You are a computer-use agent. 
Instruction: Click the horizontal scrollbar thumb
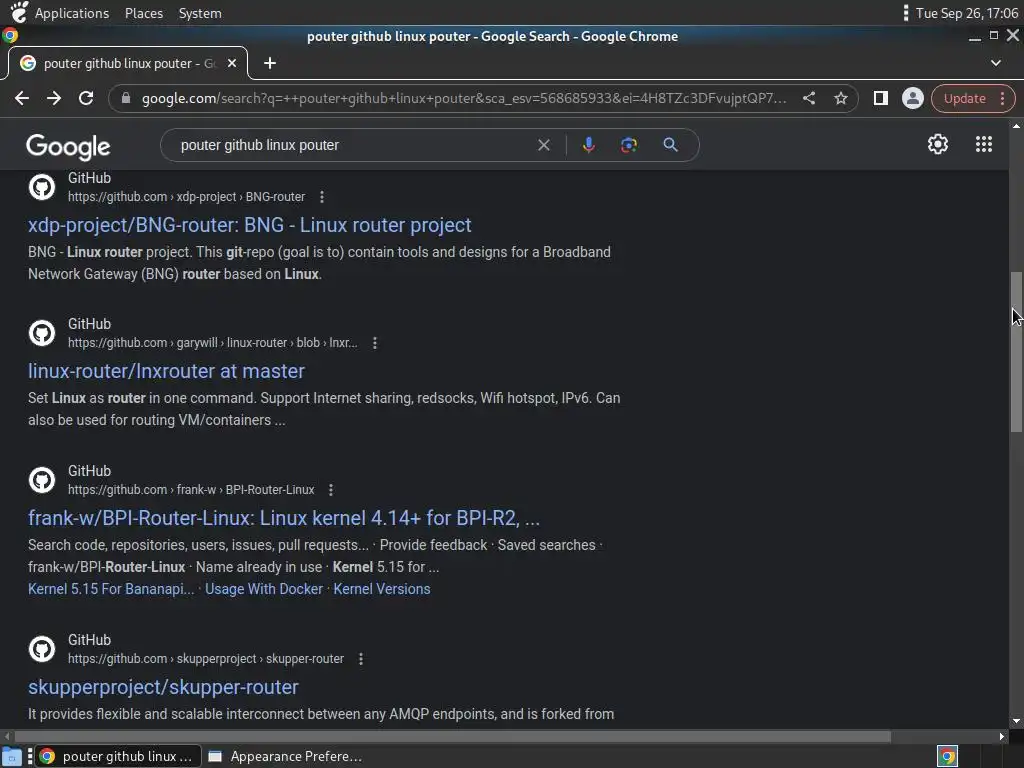[x=453, y=737]
